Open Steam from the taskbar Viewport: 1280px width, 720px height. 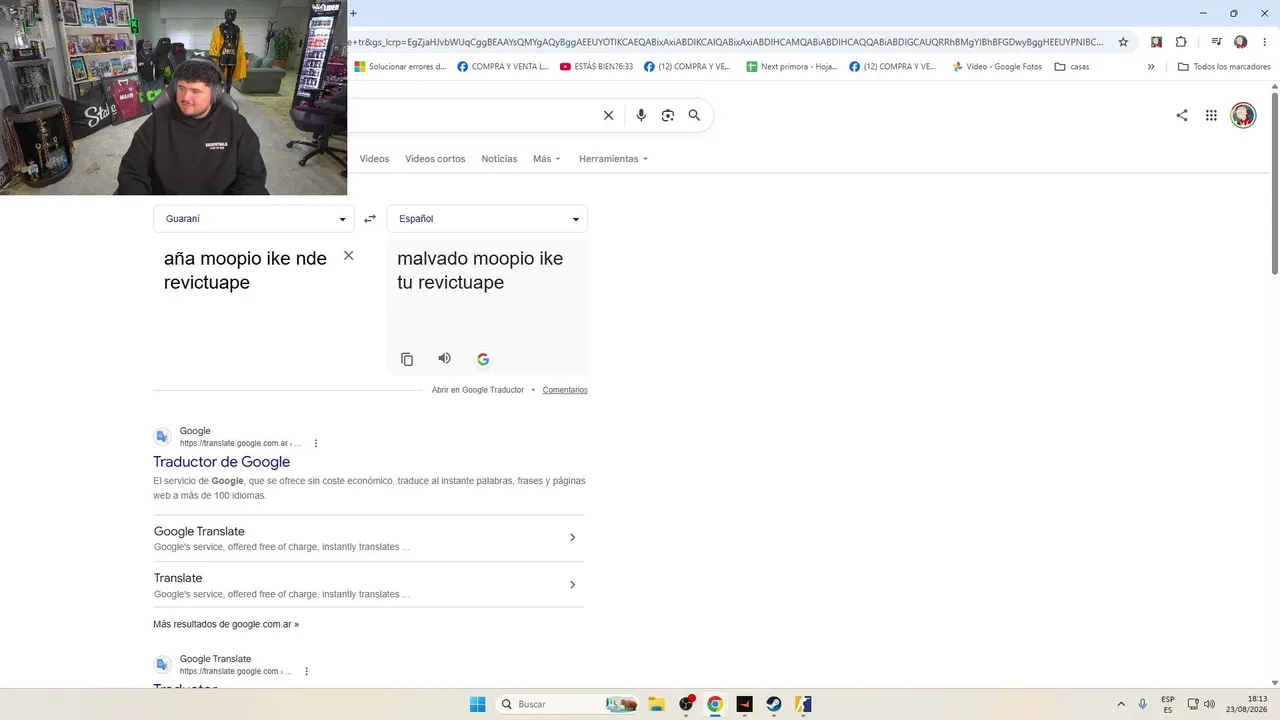(774, 704)
